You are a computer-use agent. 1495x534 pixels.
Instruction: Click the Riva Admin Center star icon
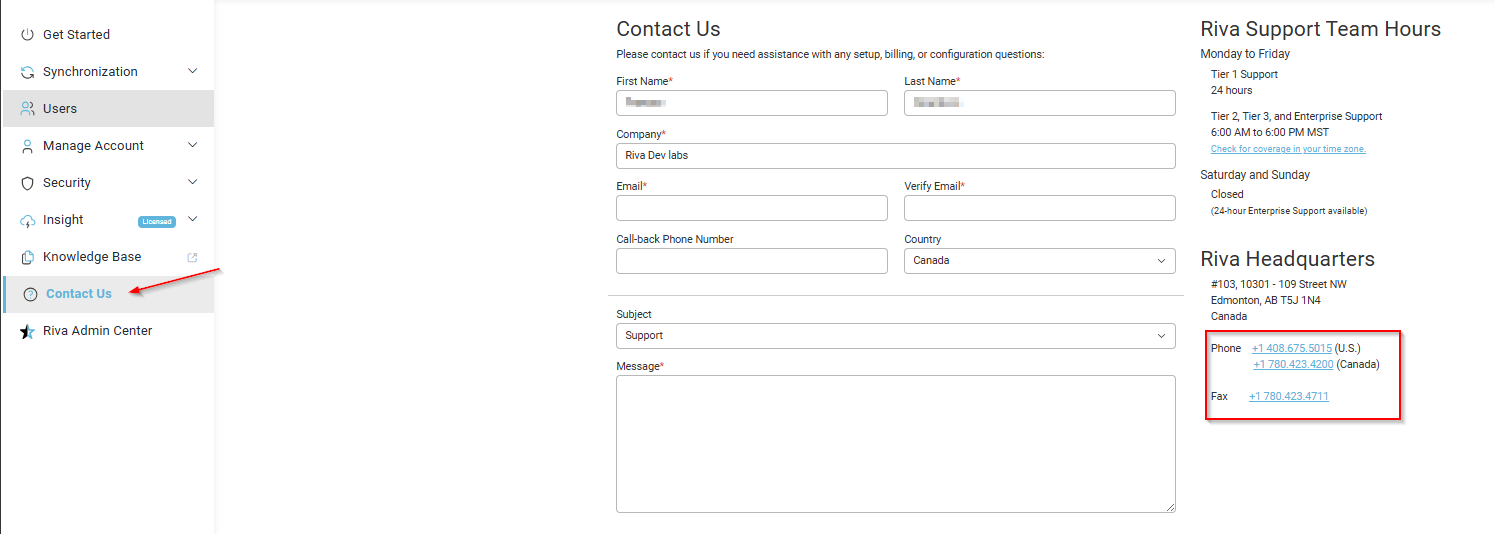[28, 331]
